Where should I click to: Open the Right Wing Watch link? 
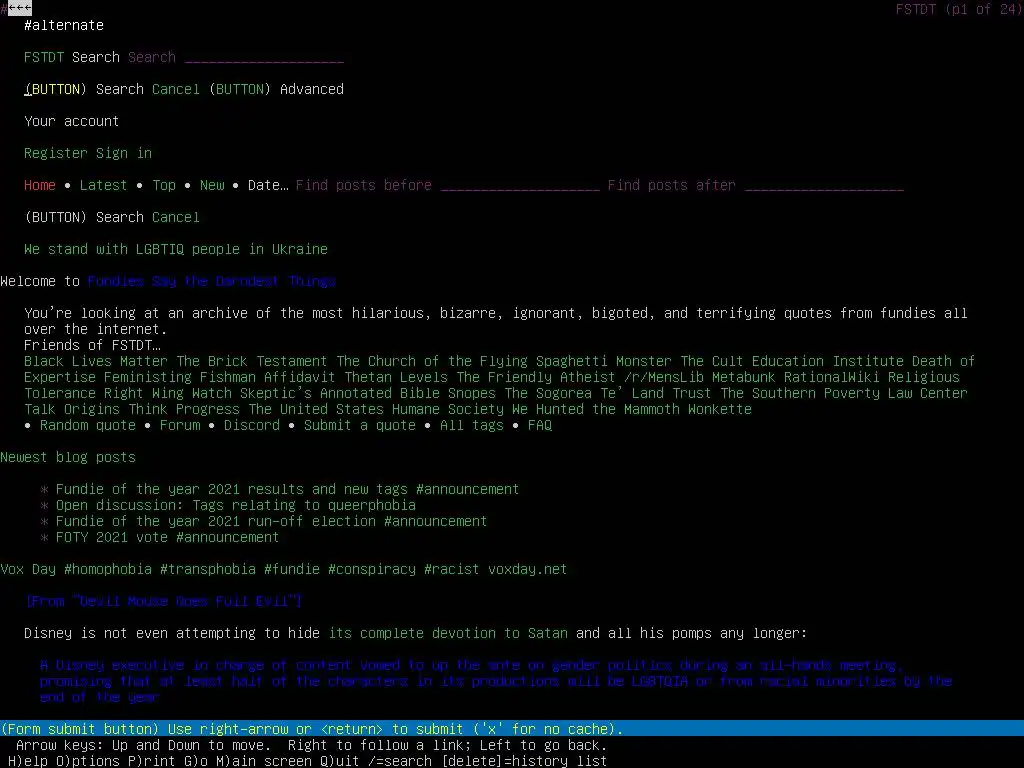(x=168, y=393)
